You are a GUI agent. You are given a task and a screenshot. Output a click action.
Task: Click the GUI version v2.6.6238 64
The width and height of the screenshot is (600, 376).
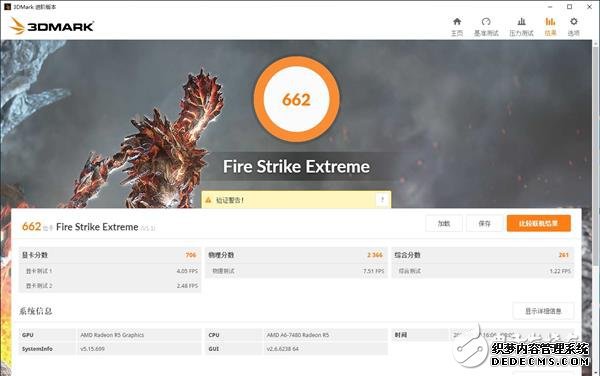tap(282, 349)
